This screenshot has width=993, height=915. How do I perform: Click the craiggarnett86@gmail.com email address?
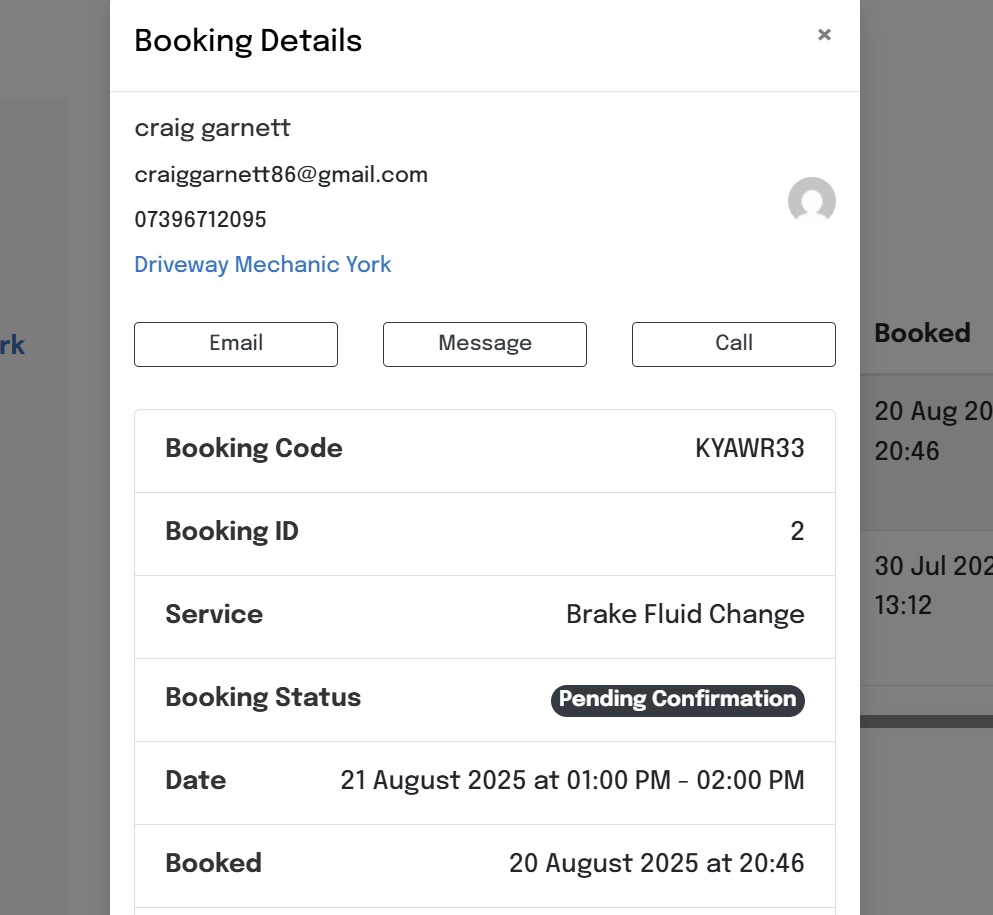281,175
